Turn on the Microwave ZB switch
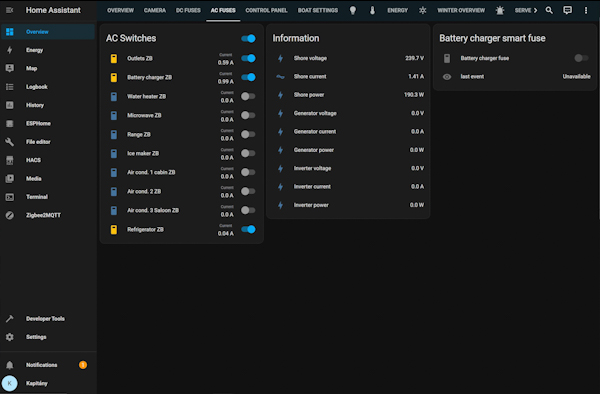The height and width of the screenshot is (394, 600). pyautogui.click(x=248, y=115)
